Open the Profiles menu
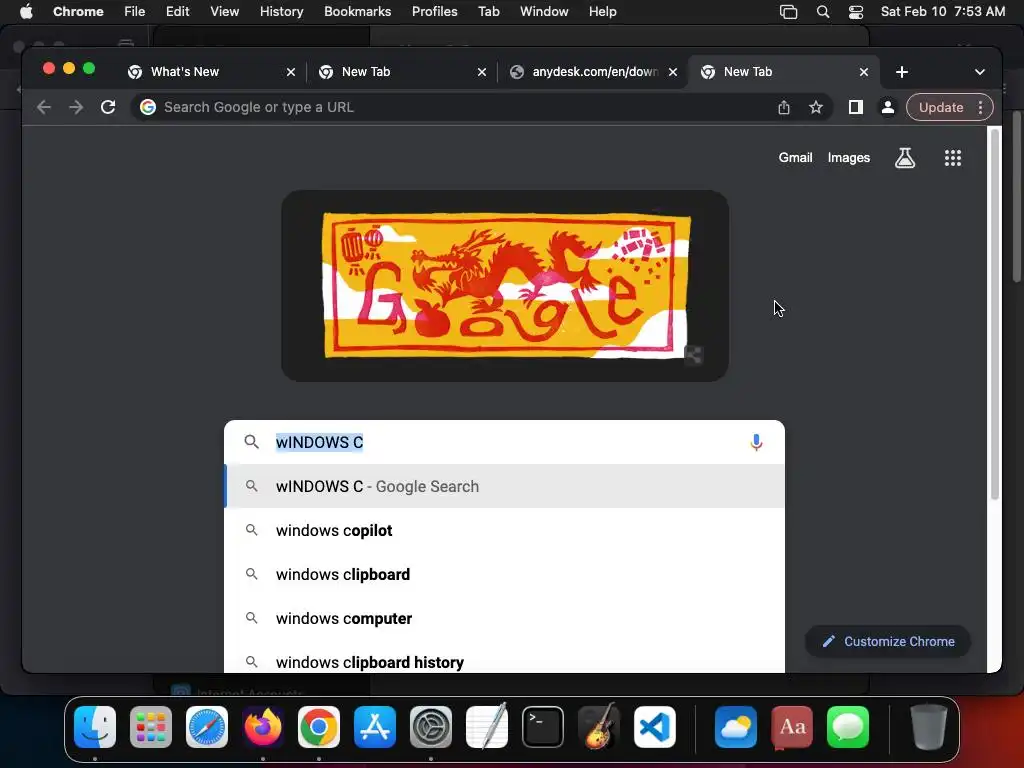Screen dimensions: 1024x768 [434, 12]
